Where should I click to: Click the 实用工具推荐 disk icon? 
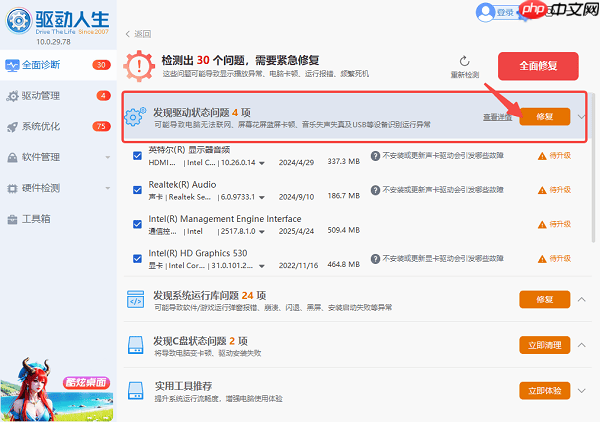tap(135, 391)
